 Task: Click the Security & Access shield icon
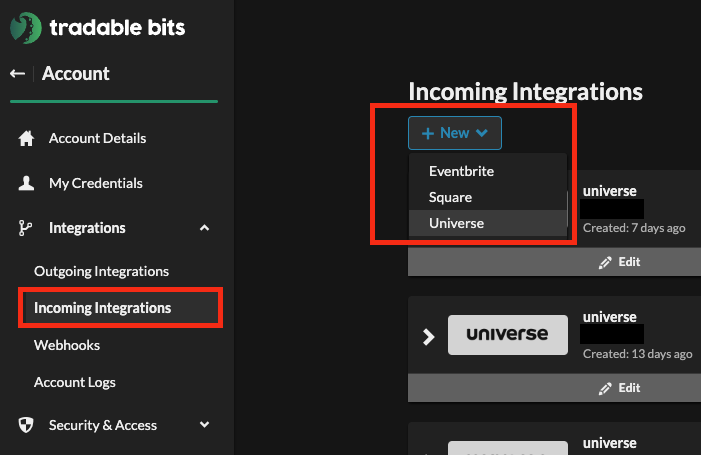pyautogui.click(x=26, y=425)
